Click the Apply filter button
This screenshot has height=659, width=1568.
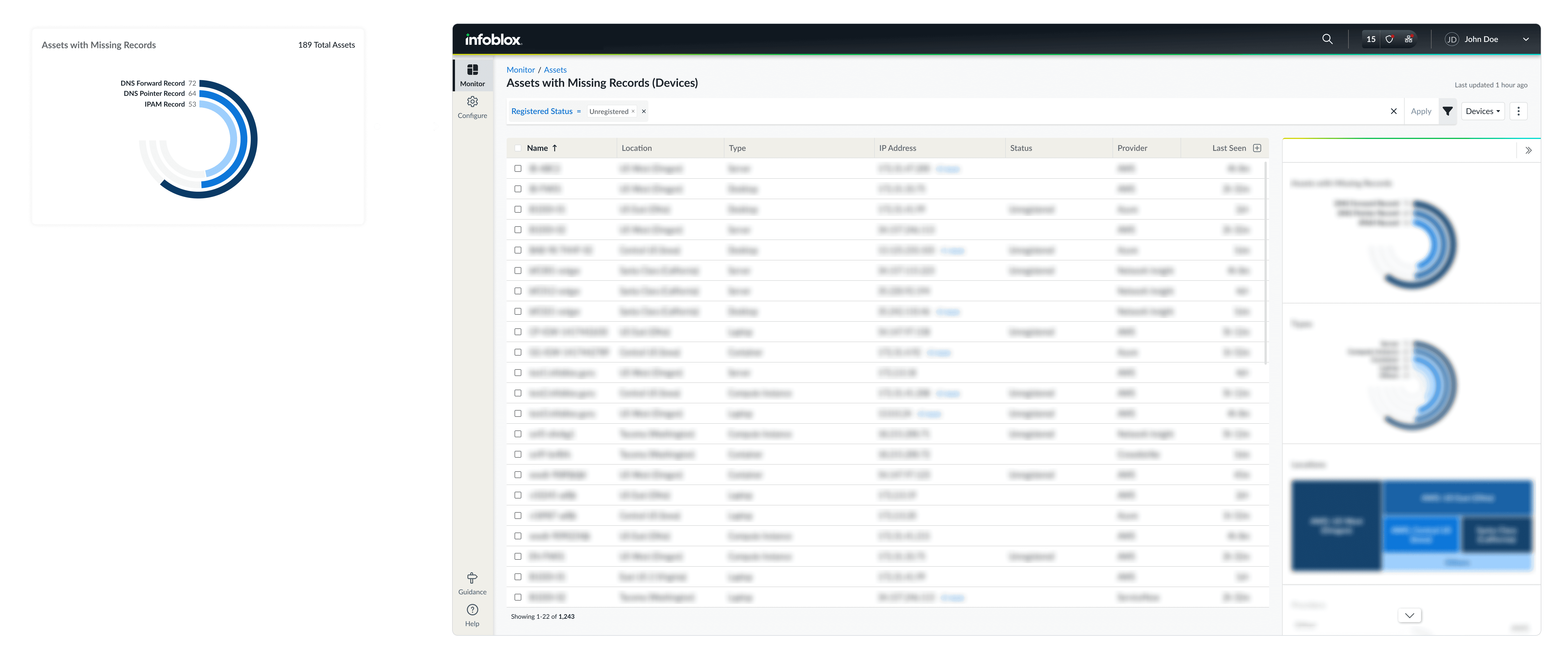(x=1421, y=111)
